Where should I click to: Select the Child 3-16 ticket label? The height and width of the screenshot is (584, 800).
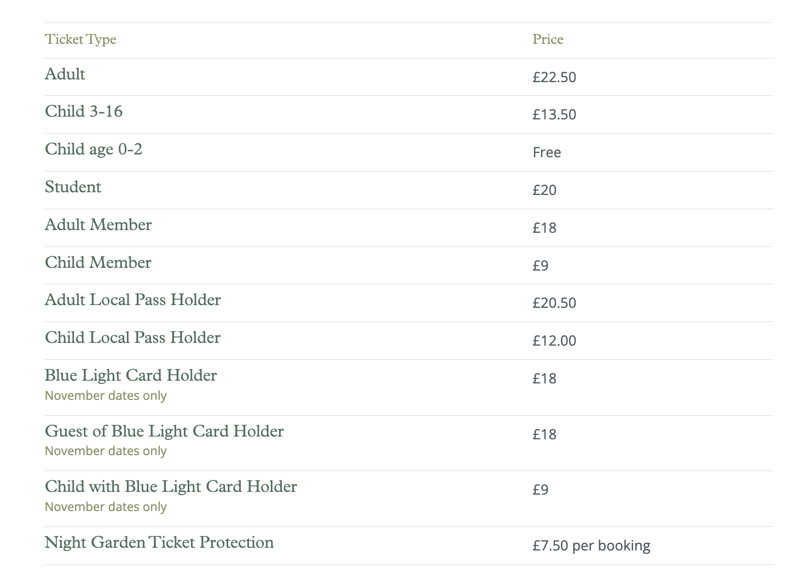click(84, 112)
